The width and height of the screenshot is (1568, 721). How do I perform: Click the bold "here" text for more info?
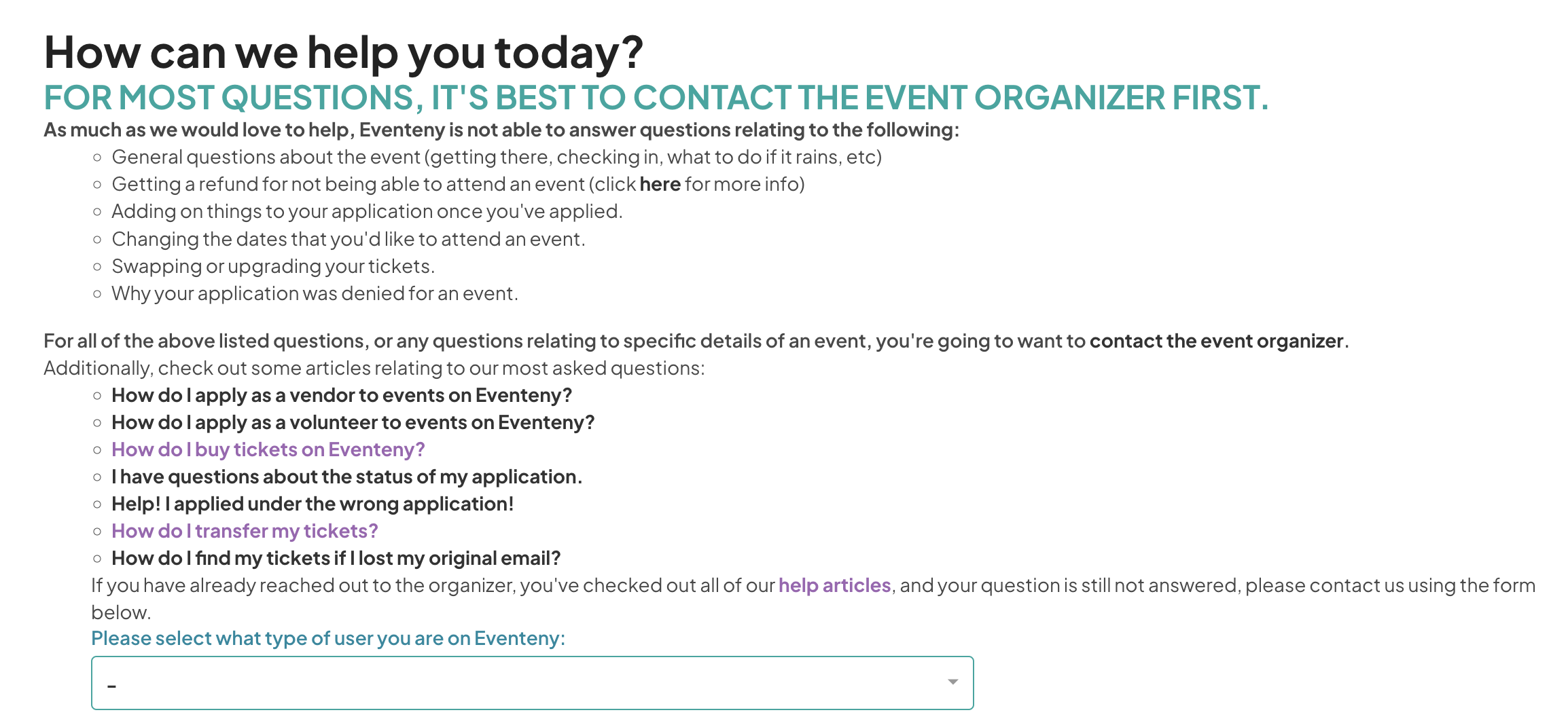coord(660,183)
